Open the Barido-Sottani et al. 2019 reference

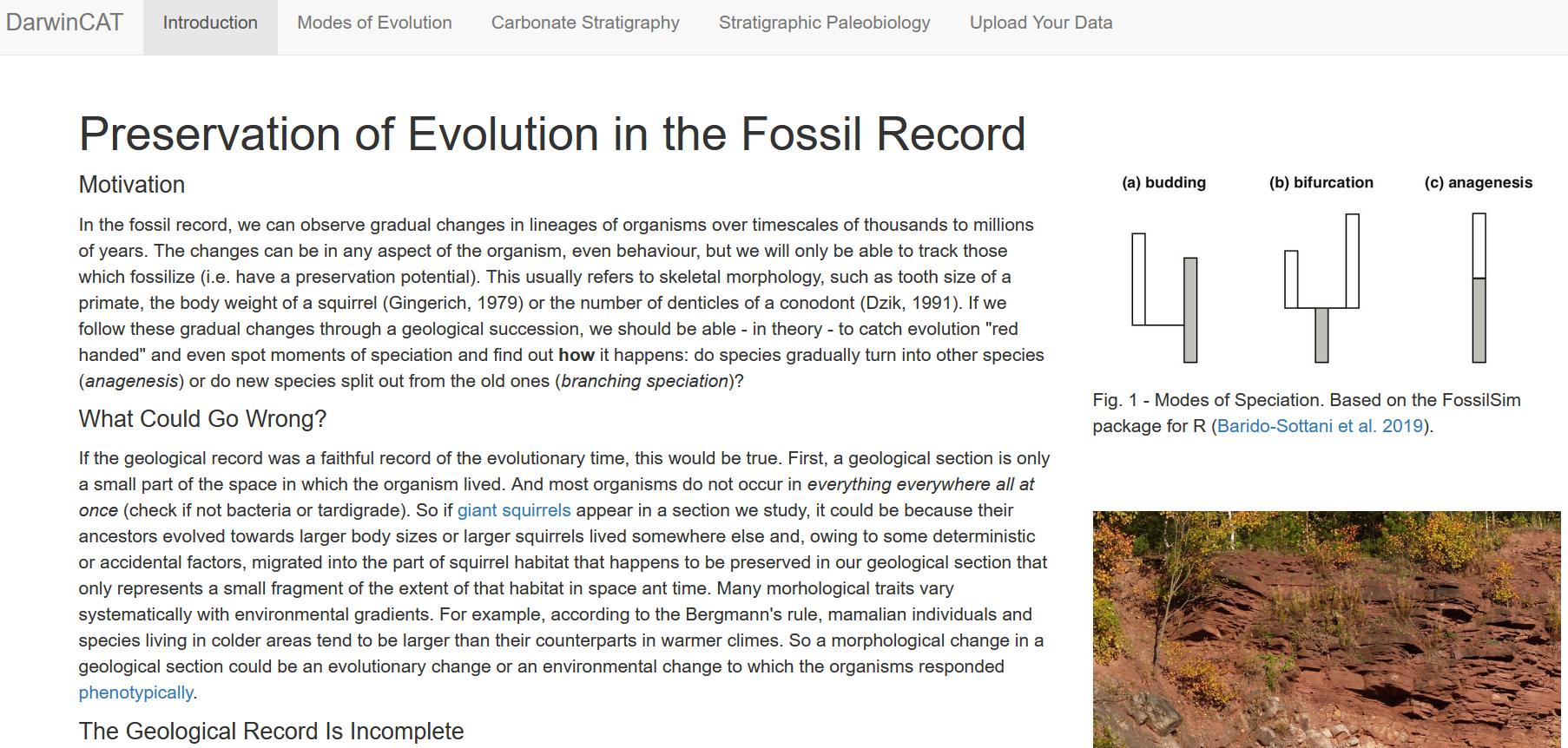[1320, 426]
